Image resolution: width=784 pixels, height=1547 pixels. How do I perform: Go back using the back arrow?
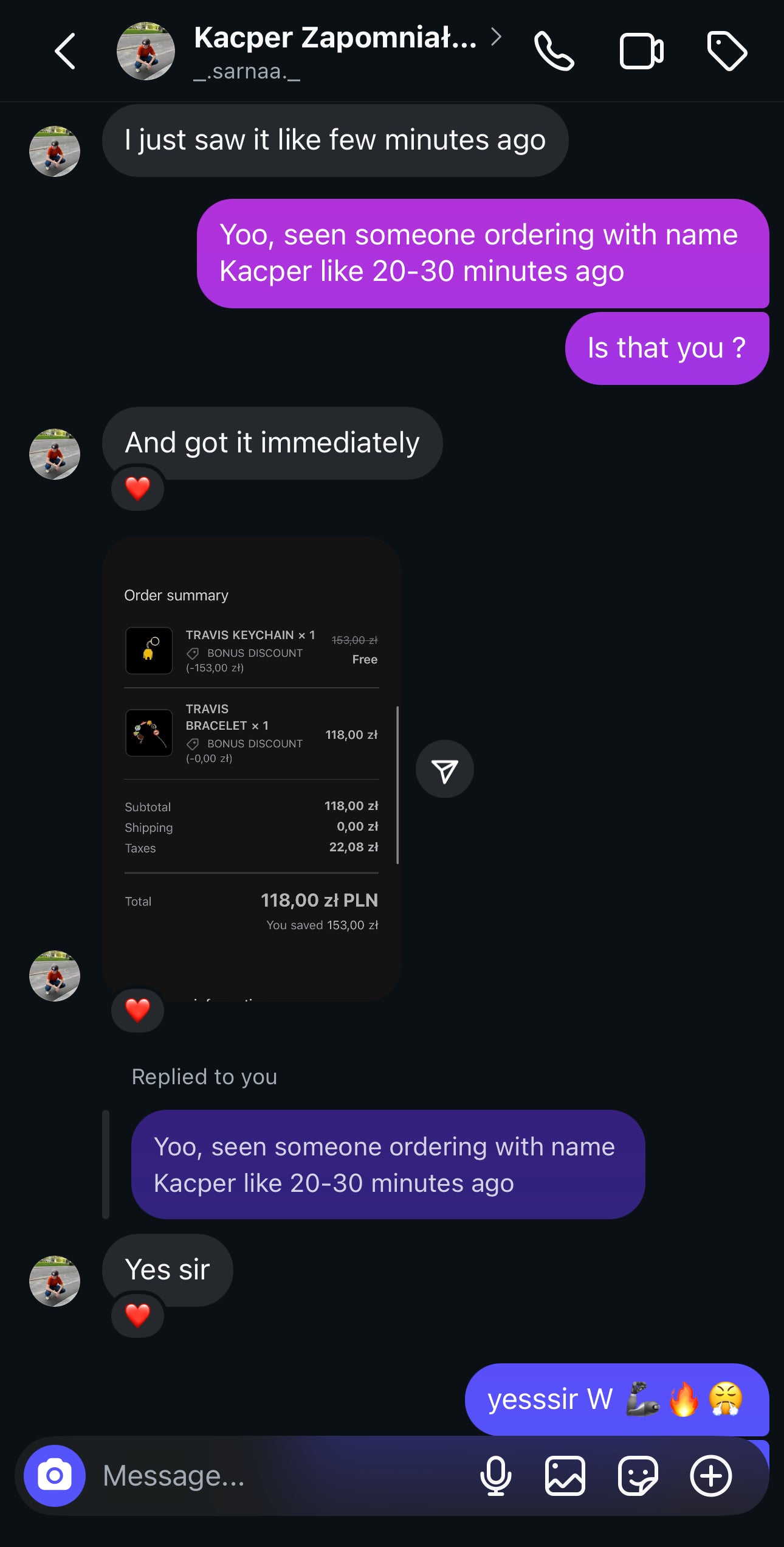click(65, 51)
